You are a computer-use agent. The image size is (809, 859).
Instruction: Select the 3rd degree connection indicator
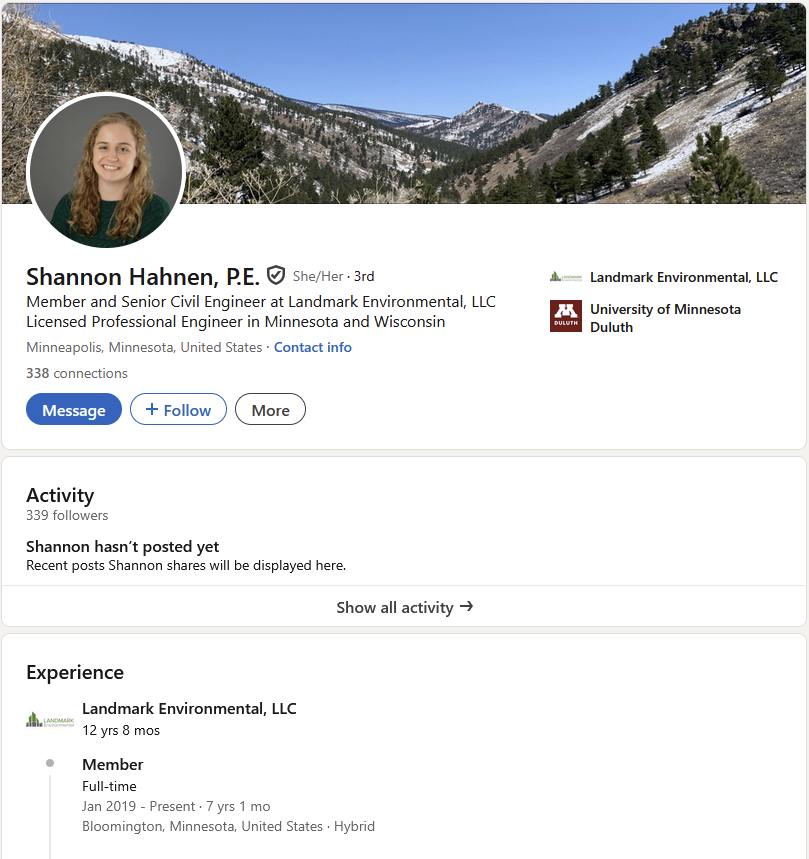pos(364,276)
